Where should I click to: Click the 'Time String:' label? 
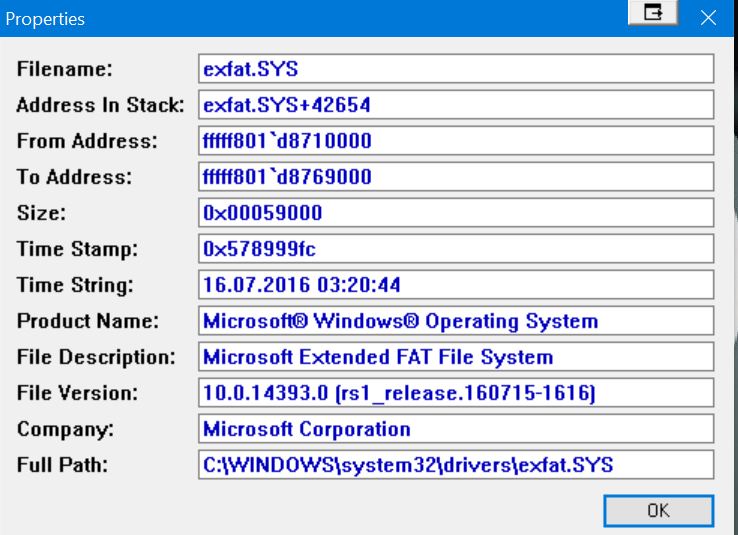pyautogui.click(x=75, y=285)
